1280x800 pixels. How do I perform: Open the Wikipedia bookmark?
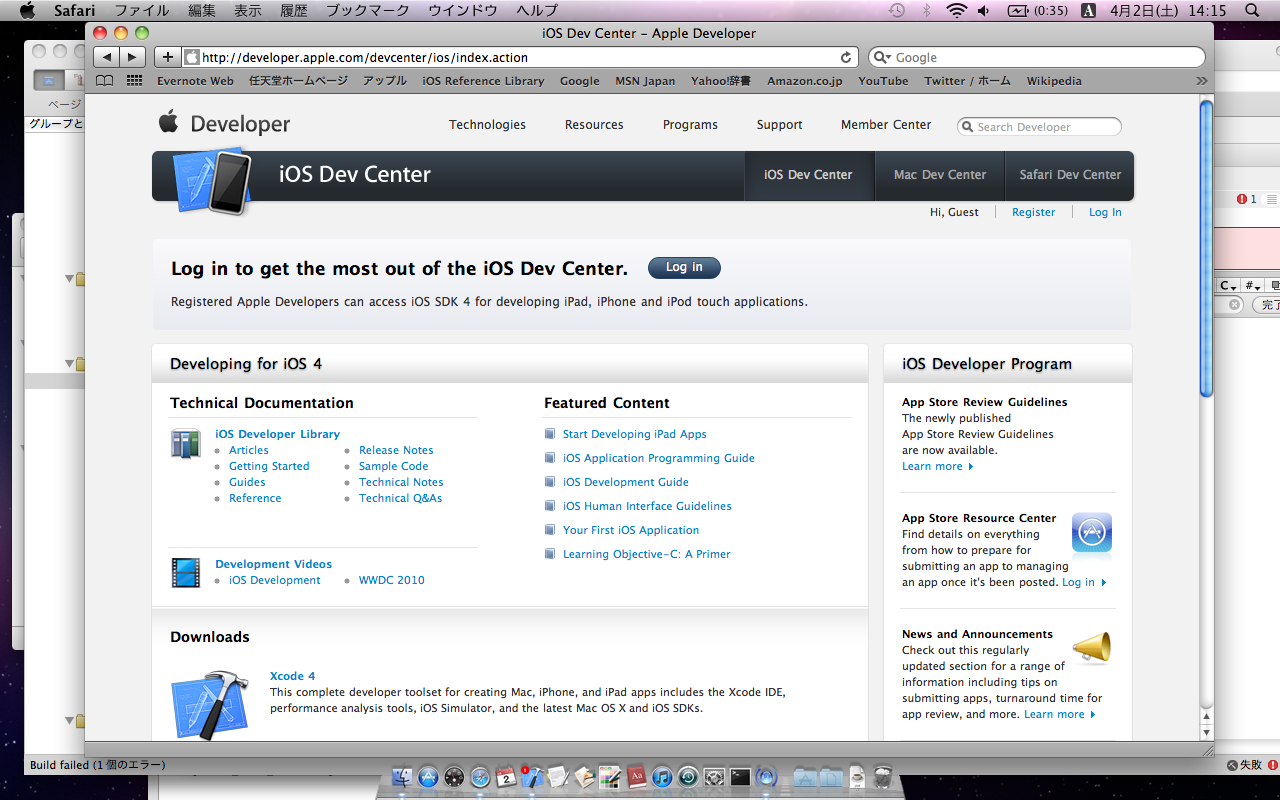tap(1054, 81)
